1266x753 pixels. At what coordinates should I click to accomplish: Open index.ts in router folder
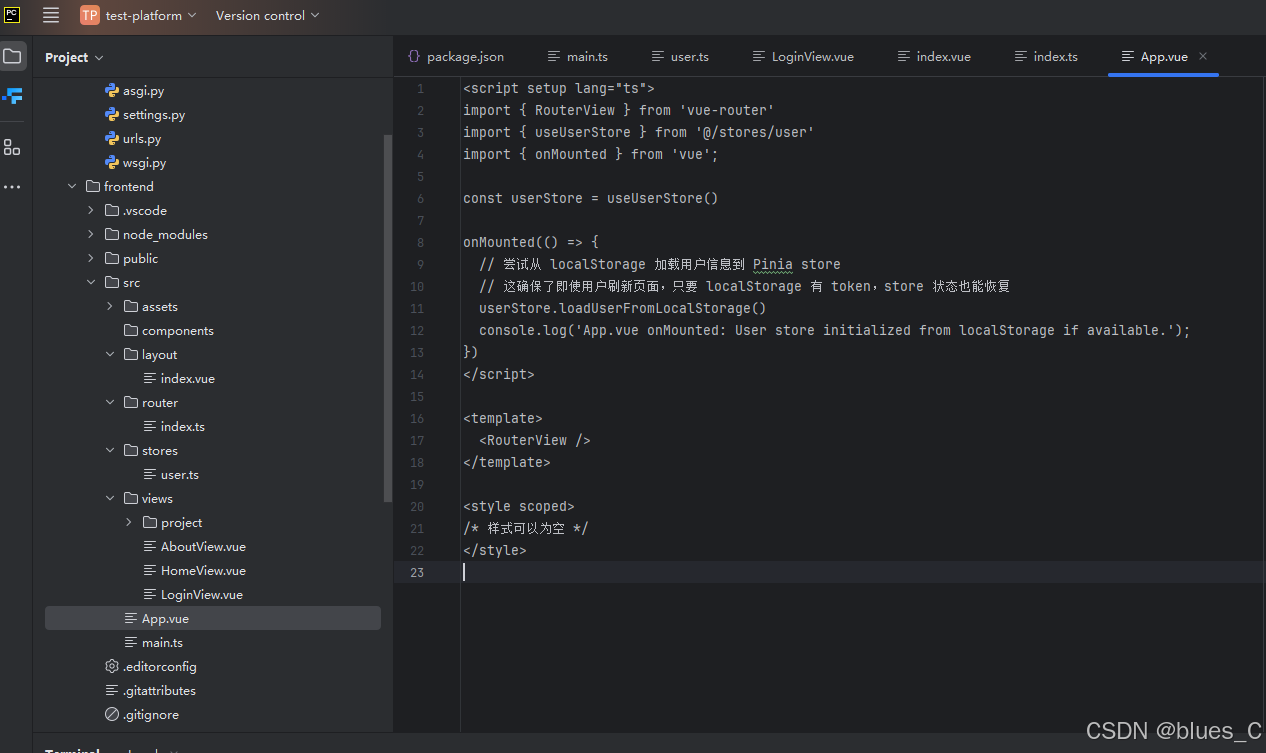pos(183,427)
